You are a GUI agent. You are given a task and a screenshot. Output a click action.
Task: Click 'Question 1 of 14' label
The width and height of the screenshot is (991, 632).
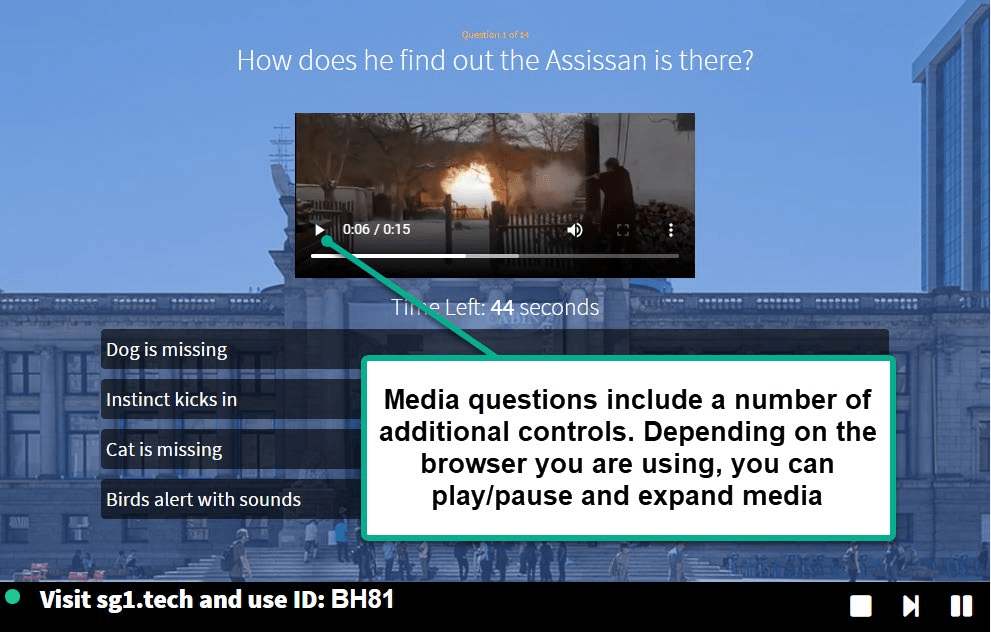tap(495, 33)
